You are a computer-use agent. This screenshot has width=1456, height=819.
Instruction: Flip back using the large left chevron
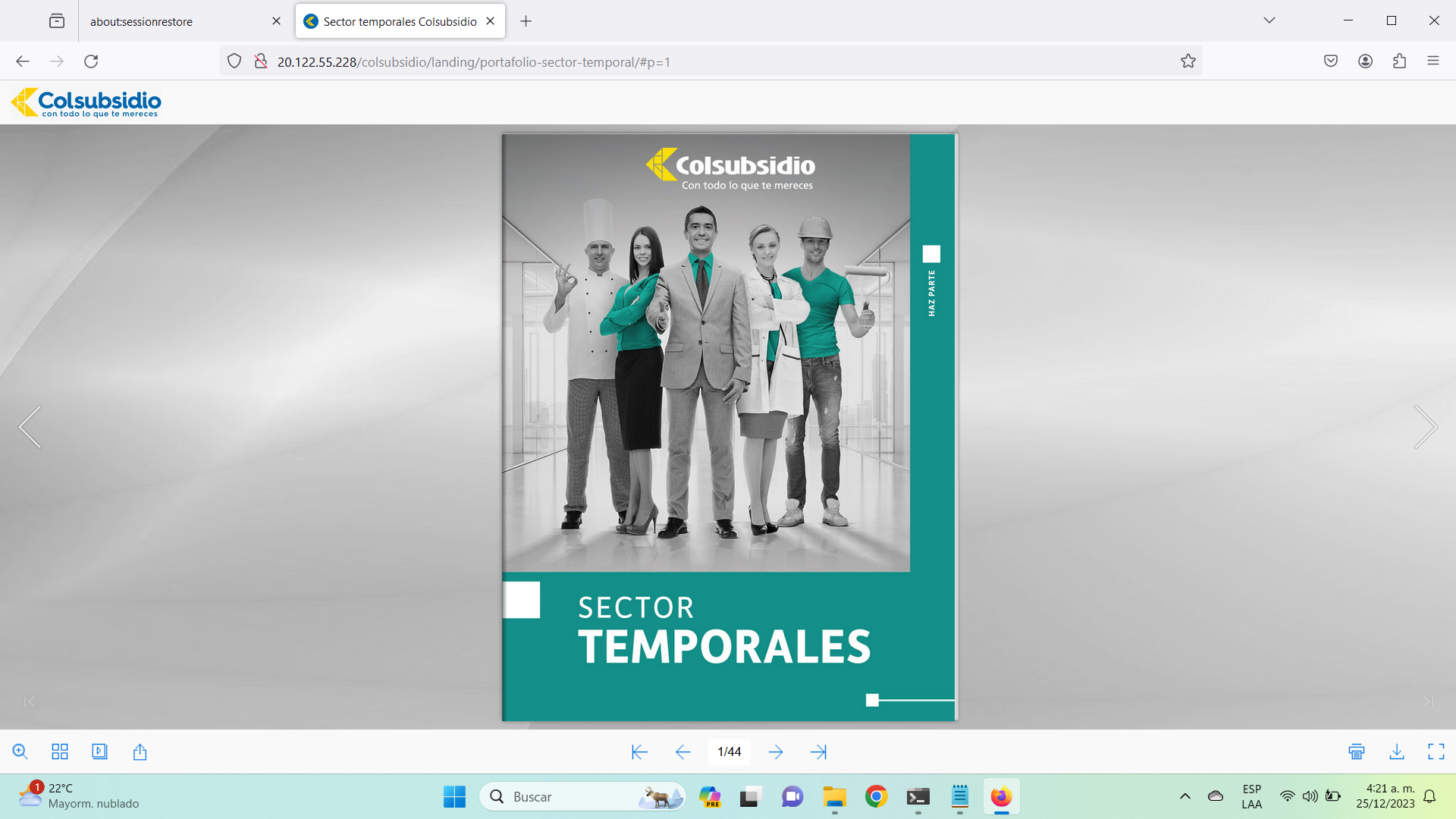pos(30,427)
